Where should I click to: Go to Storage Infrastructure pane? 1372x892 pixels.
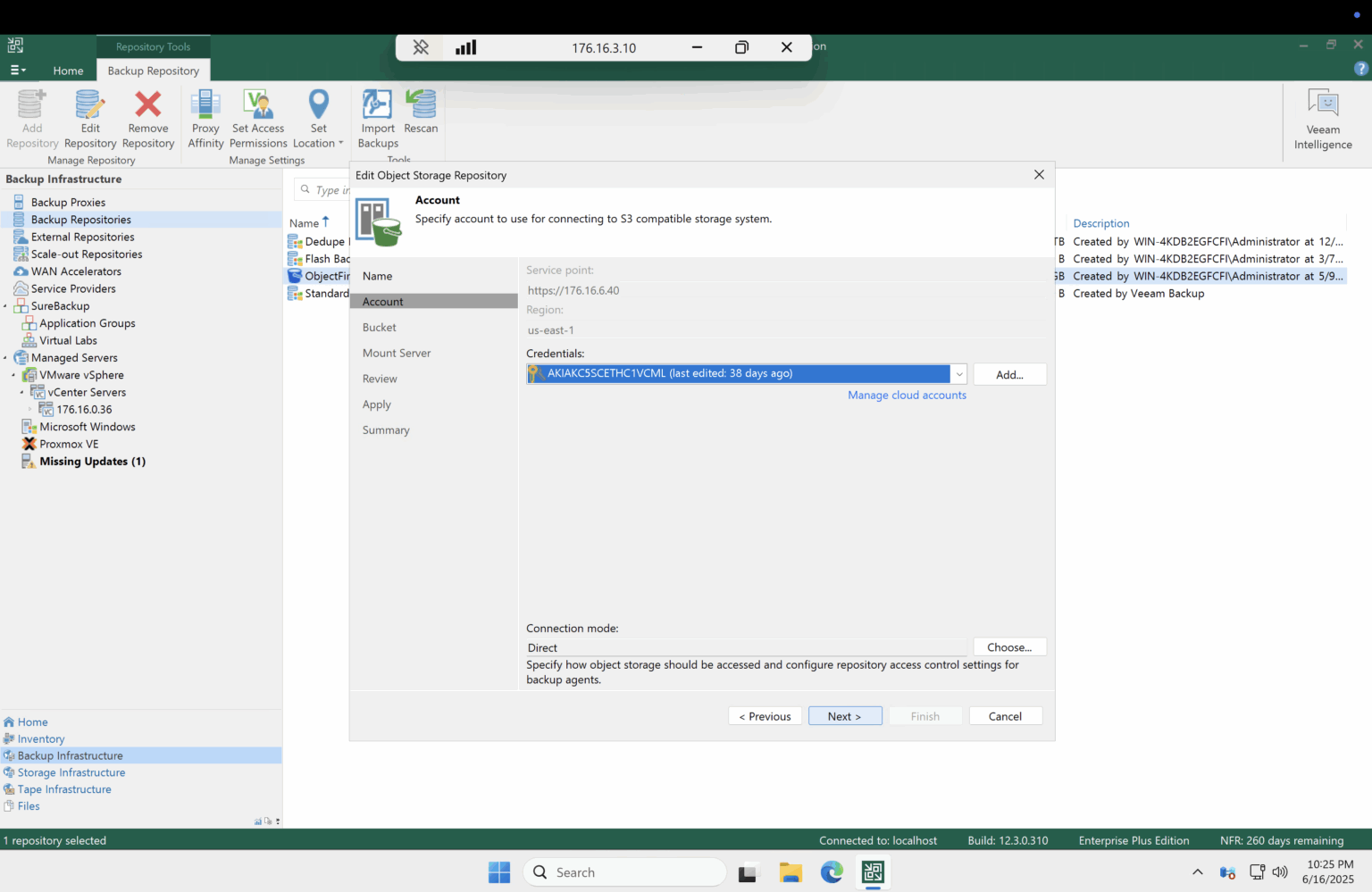pos(71,772)
